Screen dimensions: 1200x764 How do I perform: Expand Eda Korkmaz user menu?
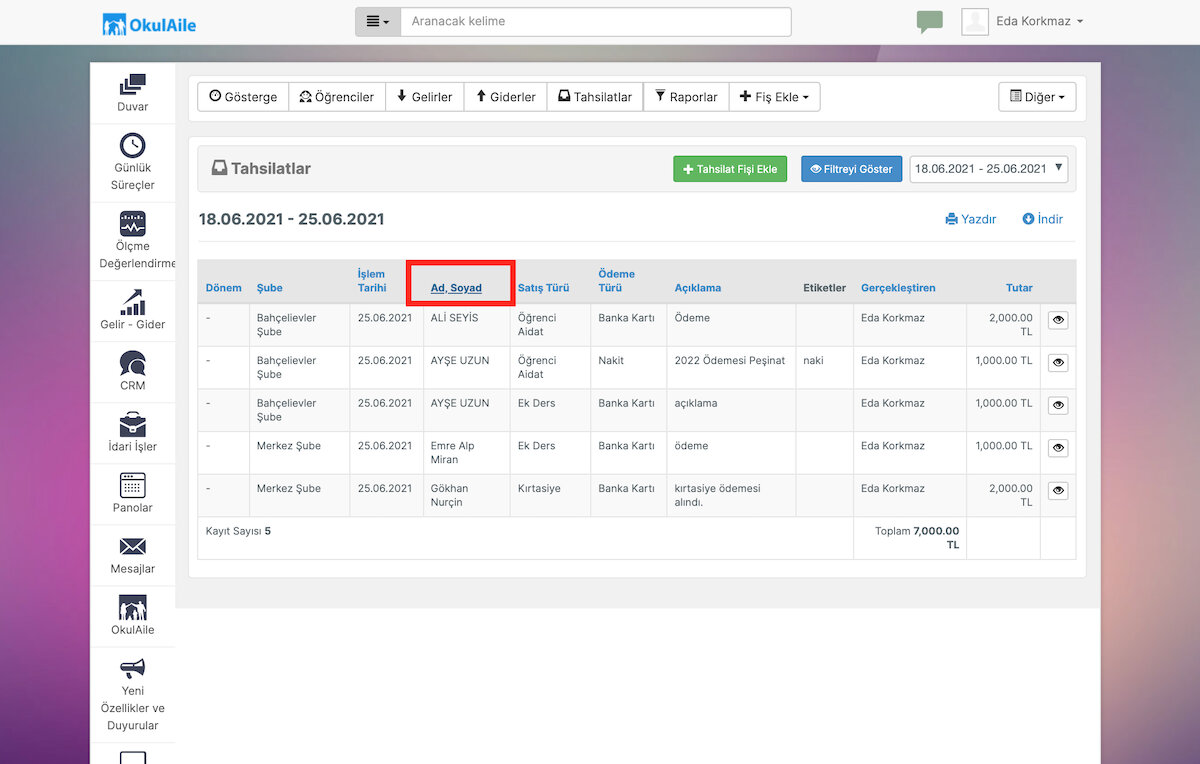click(1040, 21)
